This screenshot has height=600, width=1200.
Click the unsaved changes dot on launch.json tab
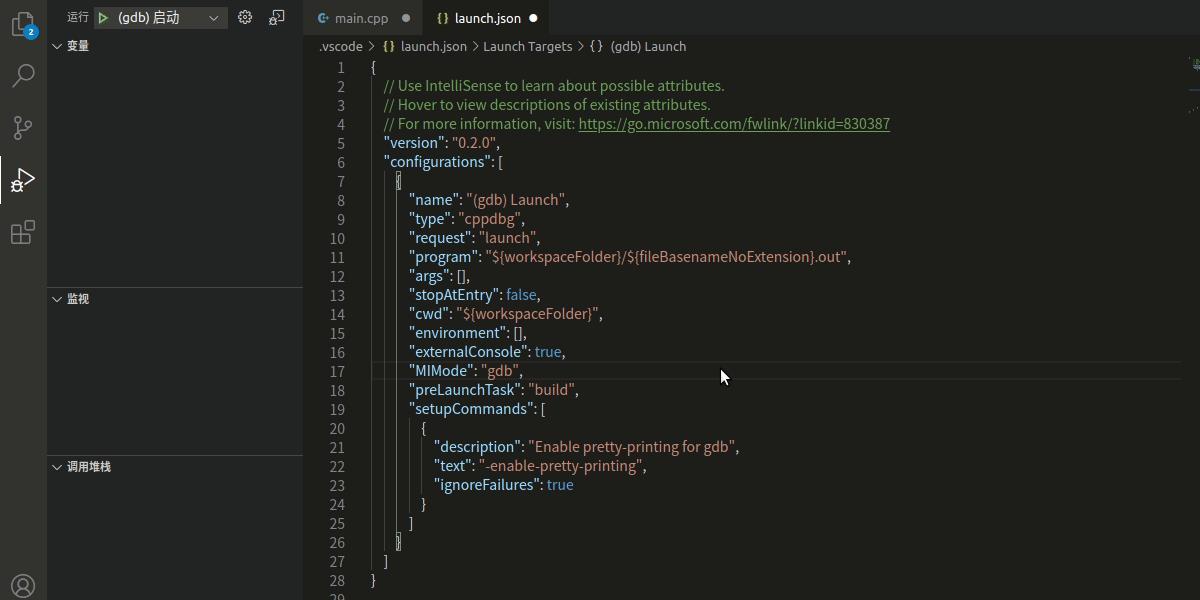pyautogui.click(x=532, y=17)
